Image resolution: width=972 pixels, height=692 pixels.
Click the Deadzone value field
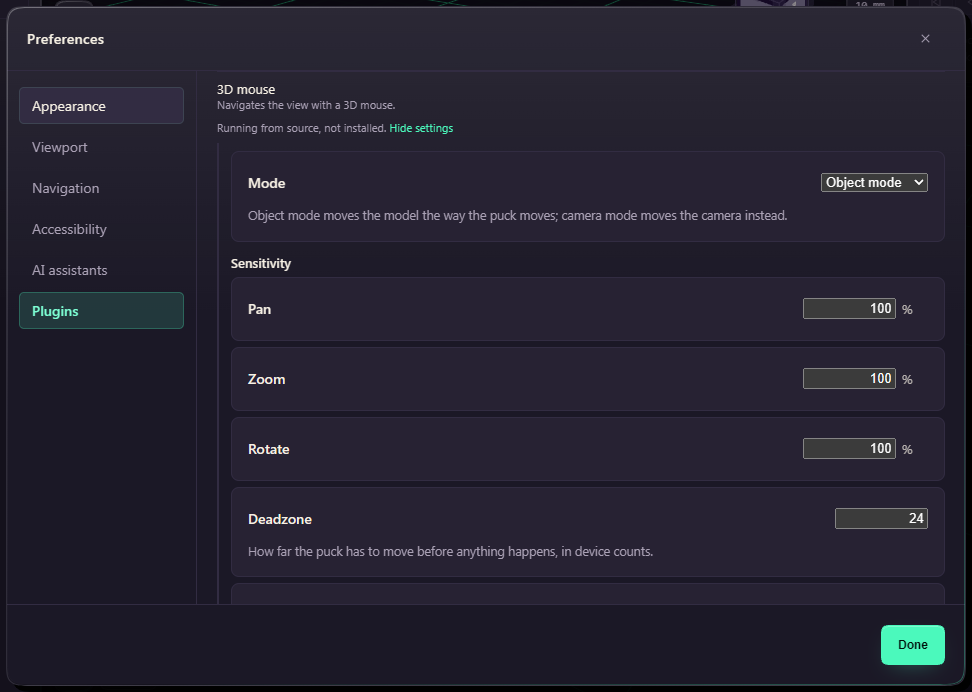point(881,518)
